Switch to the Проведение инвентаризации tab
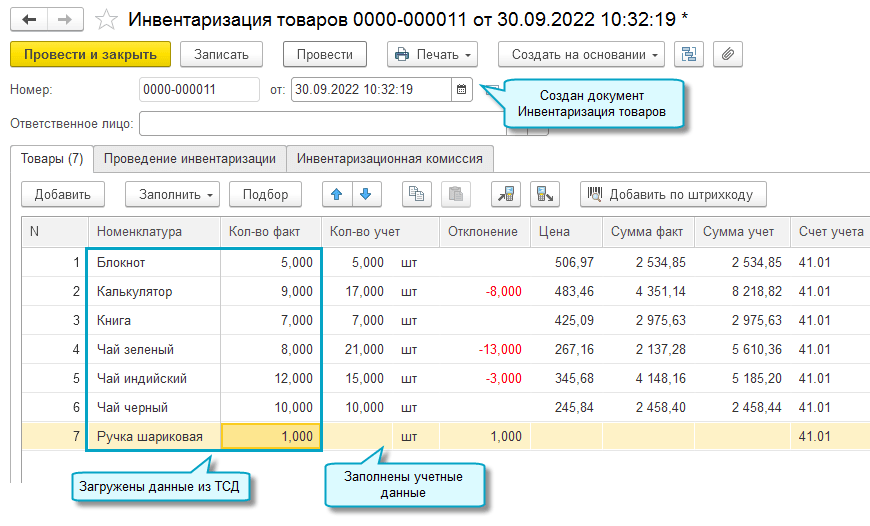Viewport: 870px width, 526px height. point(189,158)
